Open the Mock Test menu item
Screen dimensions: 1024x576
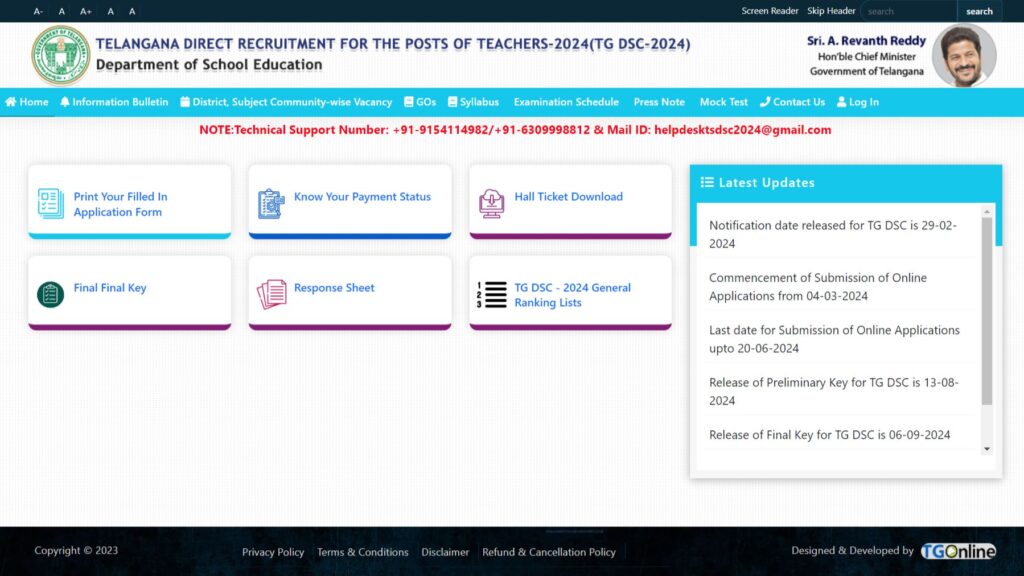click(724, 102)
